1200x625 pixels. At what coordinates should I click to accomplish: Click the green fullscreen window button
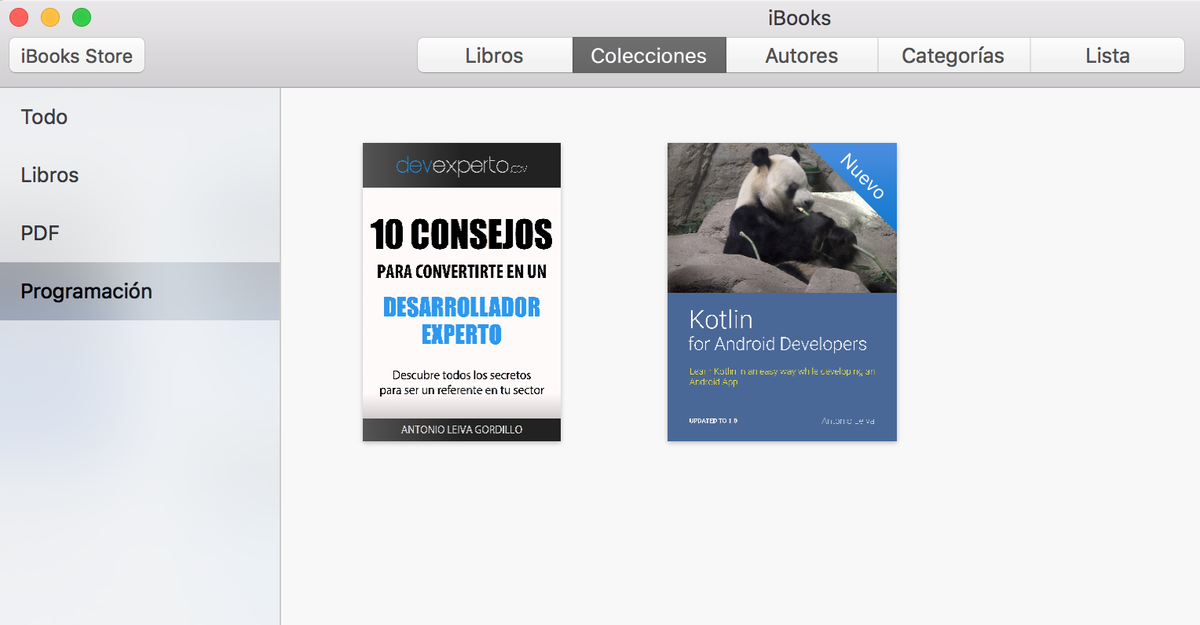(82, 17)
